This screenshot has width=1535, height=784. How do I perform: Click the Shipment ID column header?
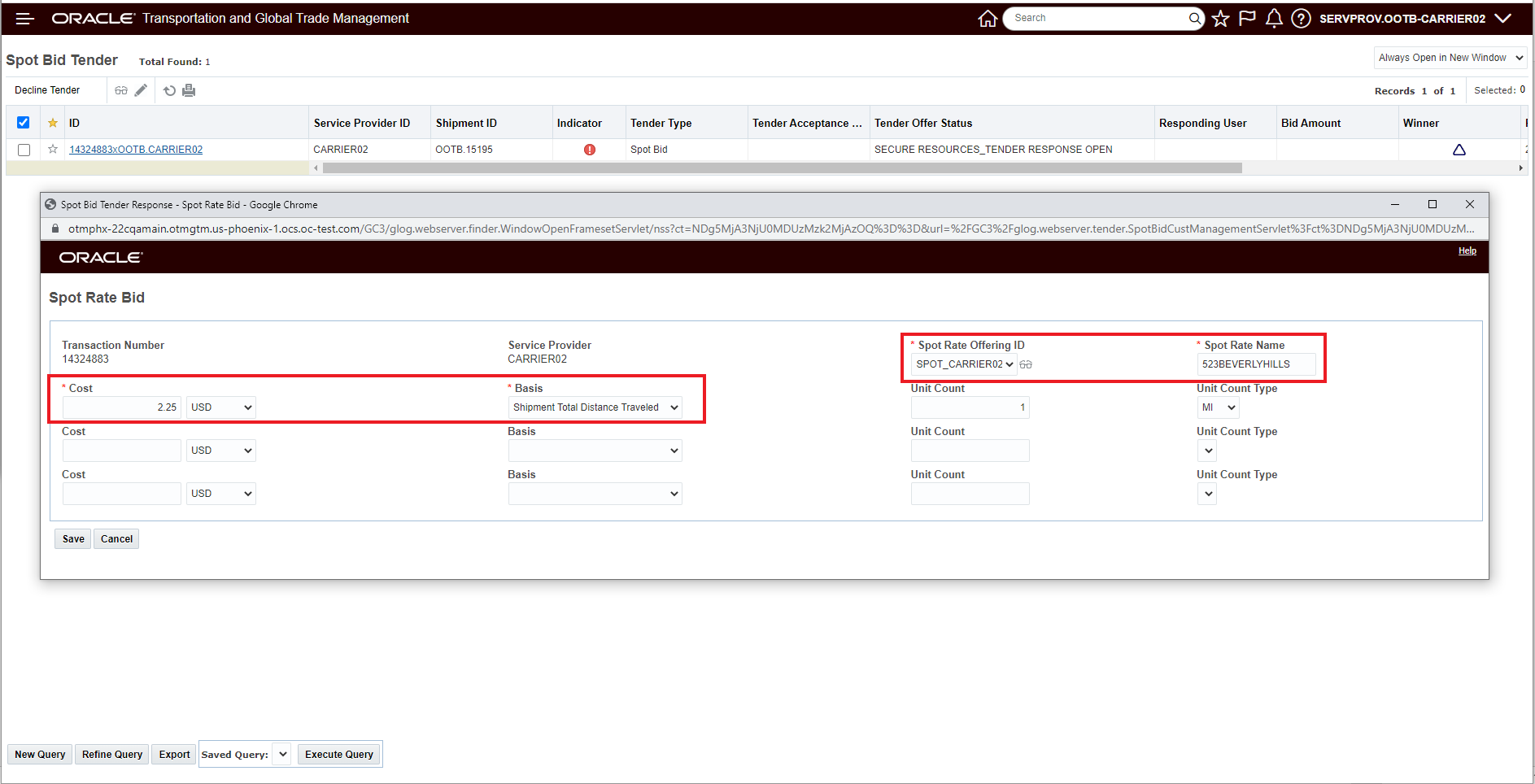click(466, 123)
